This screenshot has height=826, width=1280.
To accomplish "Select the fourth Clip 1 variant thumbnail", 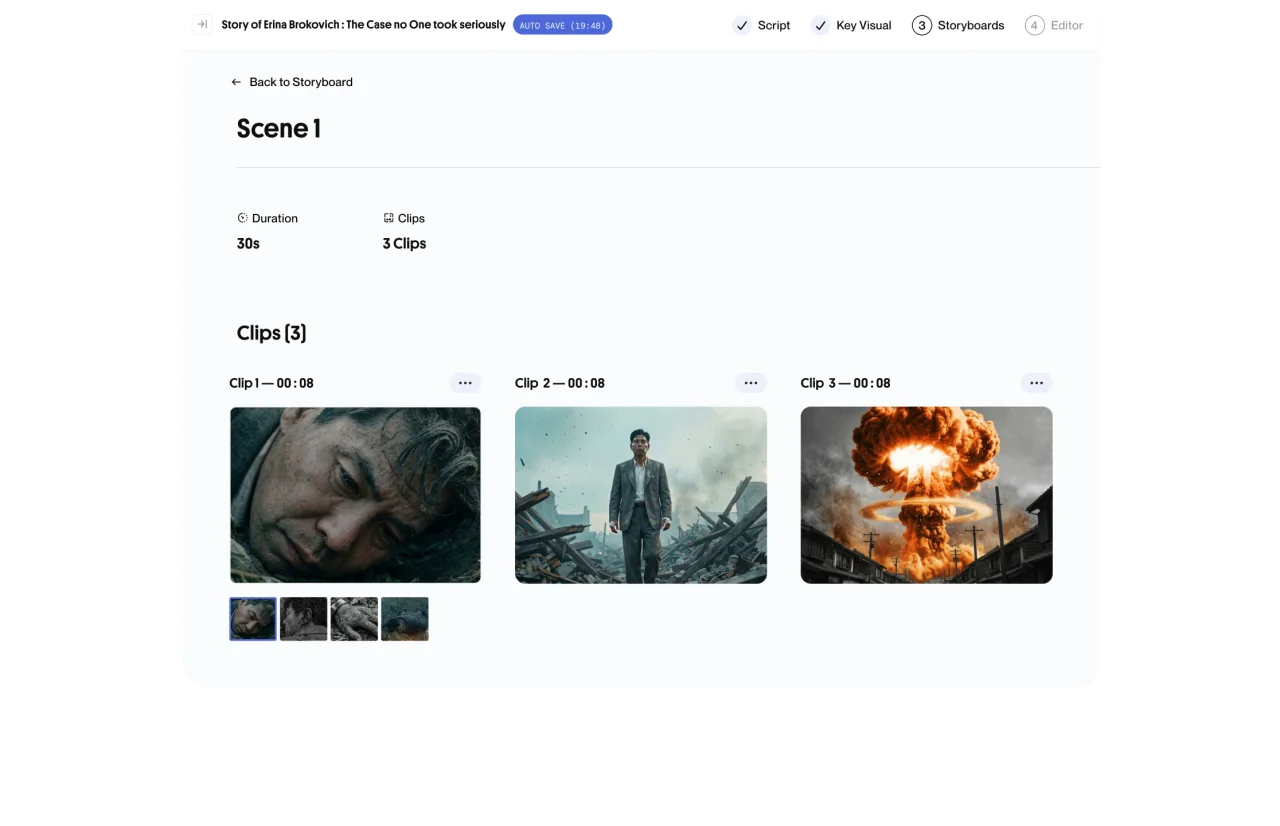I will click(405, 619).
